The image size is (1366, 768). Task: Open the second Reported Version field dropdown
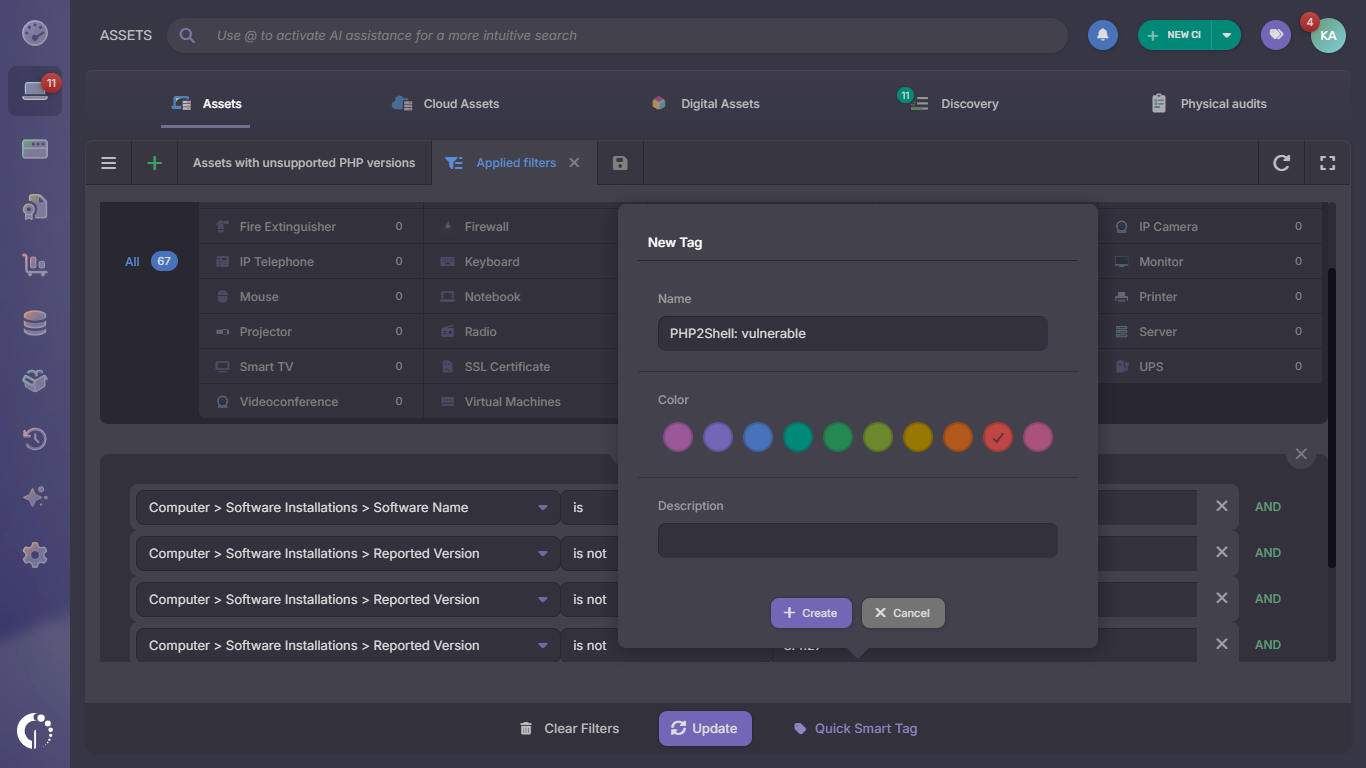[x=346, y=599]
